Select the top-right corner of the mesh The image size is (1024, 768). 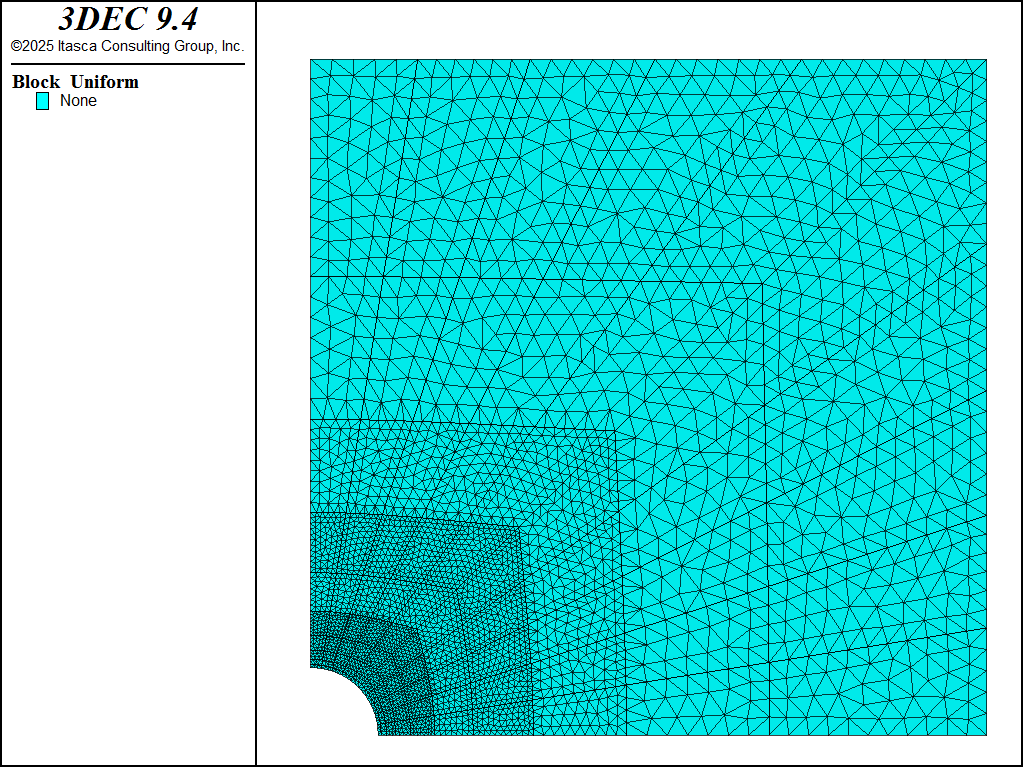985,61
